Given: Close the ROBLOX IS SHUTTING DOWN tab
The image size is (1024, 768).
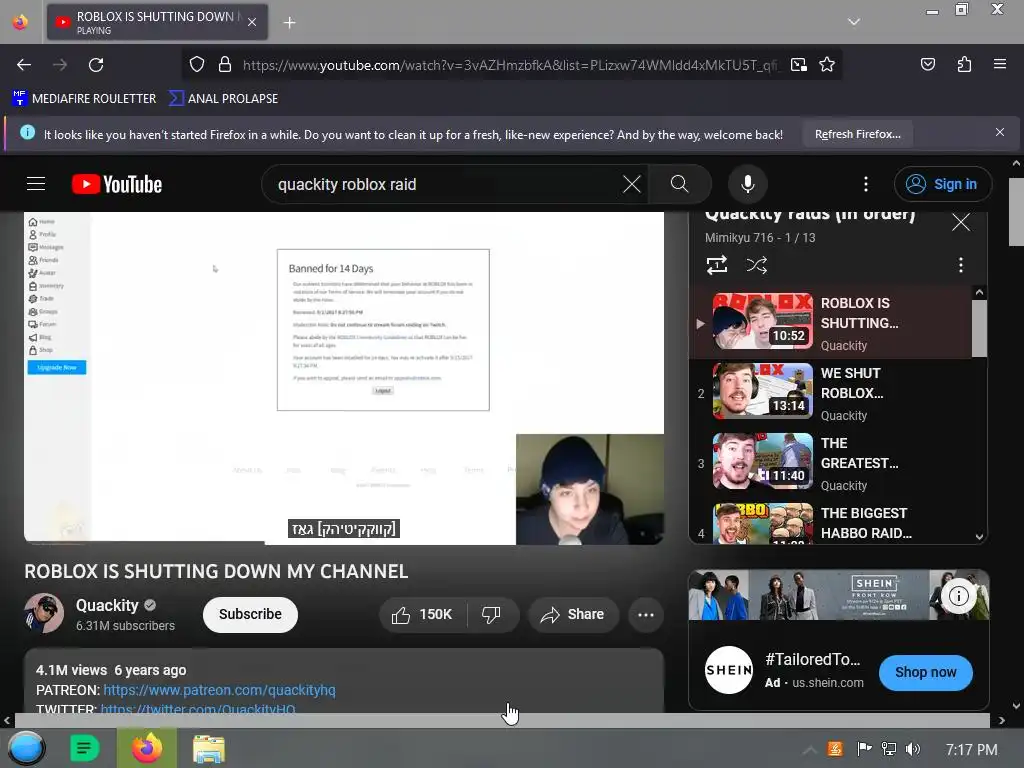Looking at the screenshot, I should pyautogui.click(x=252, y=22).
